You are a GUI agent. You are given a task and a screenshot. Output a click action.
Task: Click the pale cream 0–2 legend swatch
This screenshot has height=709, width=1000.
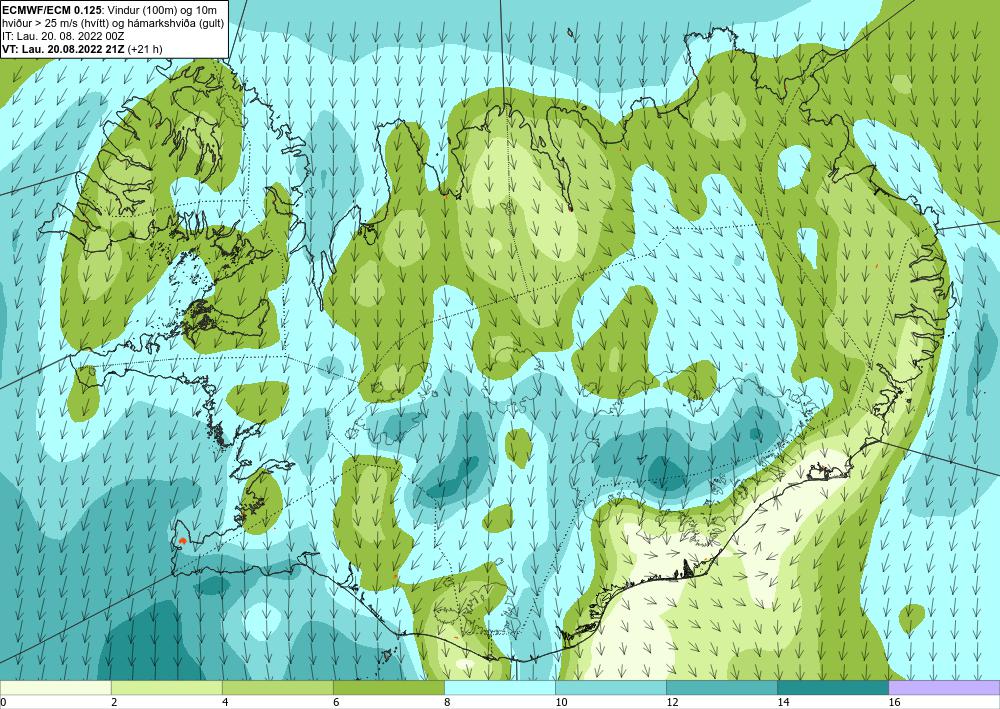[x=55, y=687]
